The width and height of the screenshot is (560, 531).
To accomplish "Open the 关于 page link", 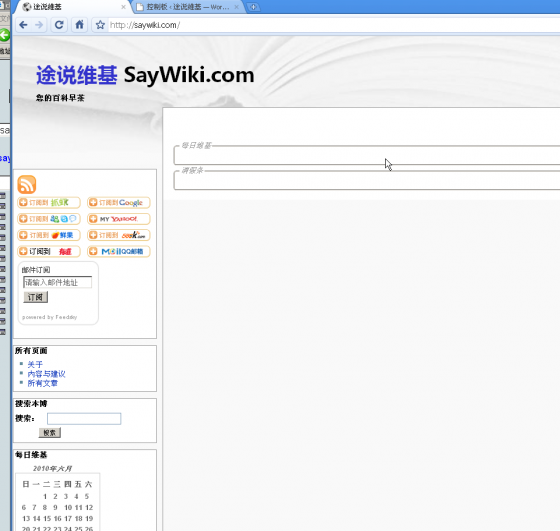I will (x=35, y=364).
